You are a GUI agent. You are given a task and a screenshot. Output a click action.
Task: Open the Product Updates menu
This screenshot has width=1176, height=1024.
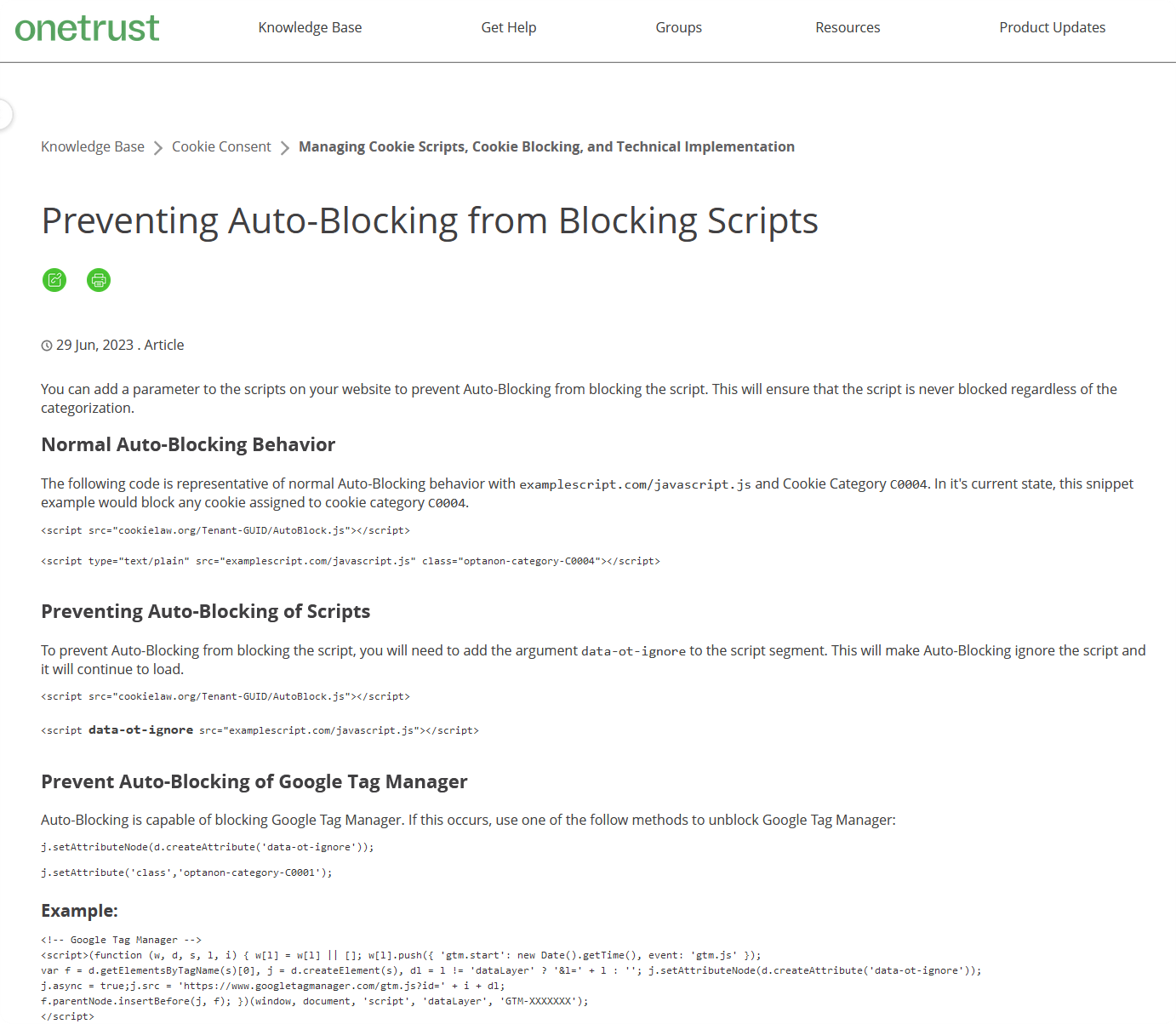coord(1052,27)
